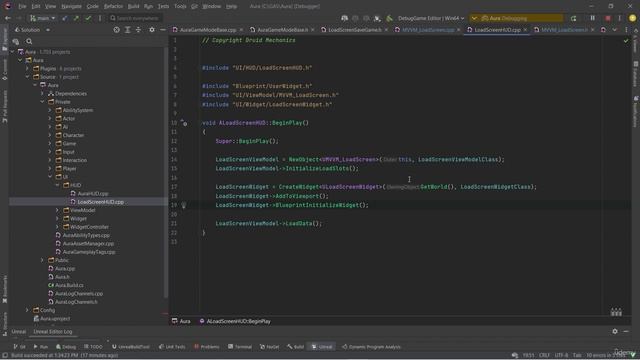Open the Aura Debugging run configuration dropdown
This screenshot has height=360, width=640.
point(516,18)
